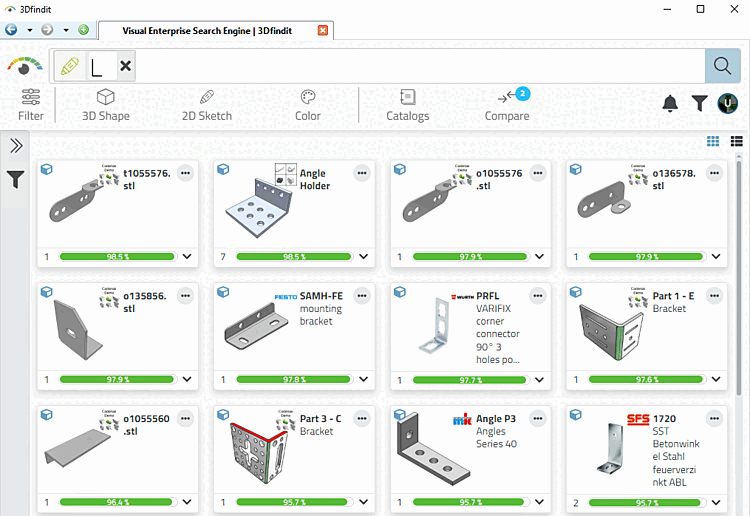The height and width of the screenshot is (516, 750).
Task: Click the magnifier search button
Action: (x=722, y=66)
